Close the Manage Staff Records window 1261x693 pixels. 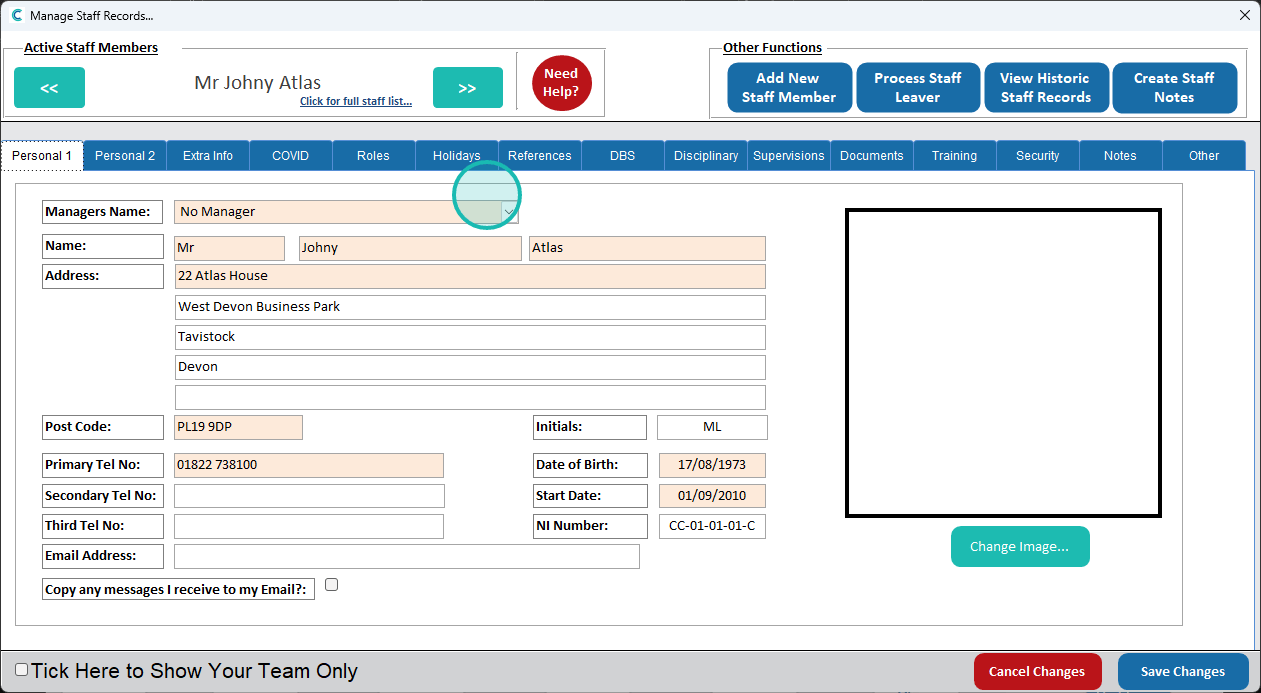pos(1244,16)
